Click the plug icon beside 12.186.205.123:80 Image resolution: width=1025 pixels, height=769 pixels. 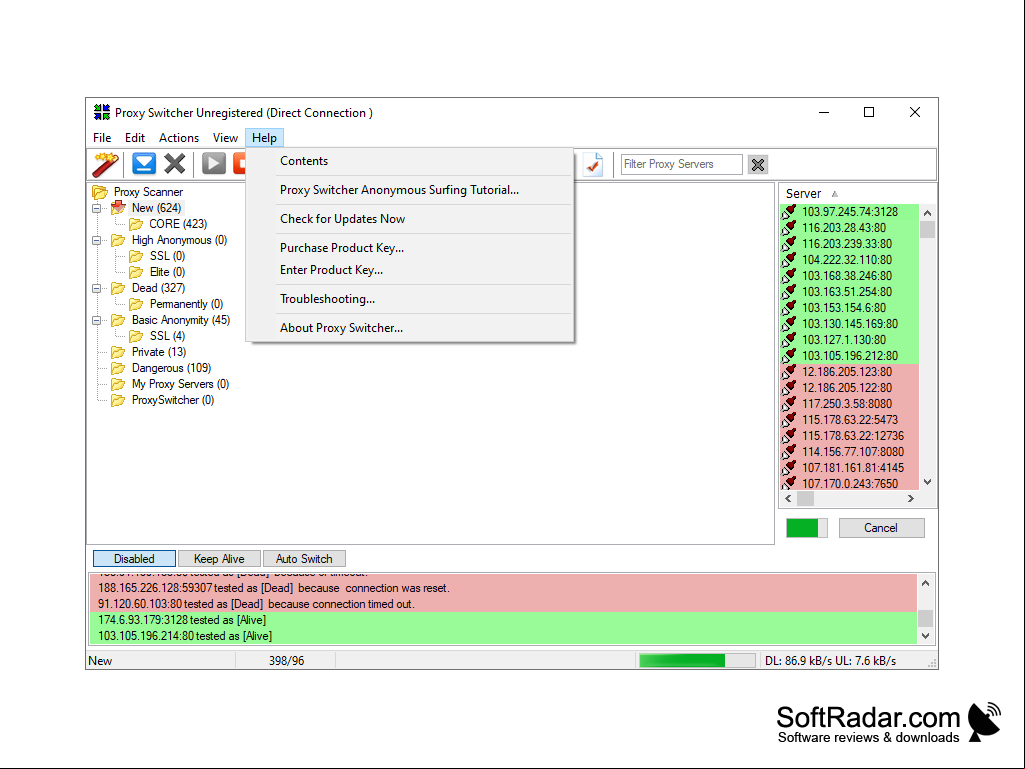(x=789, y=371)
